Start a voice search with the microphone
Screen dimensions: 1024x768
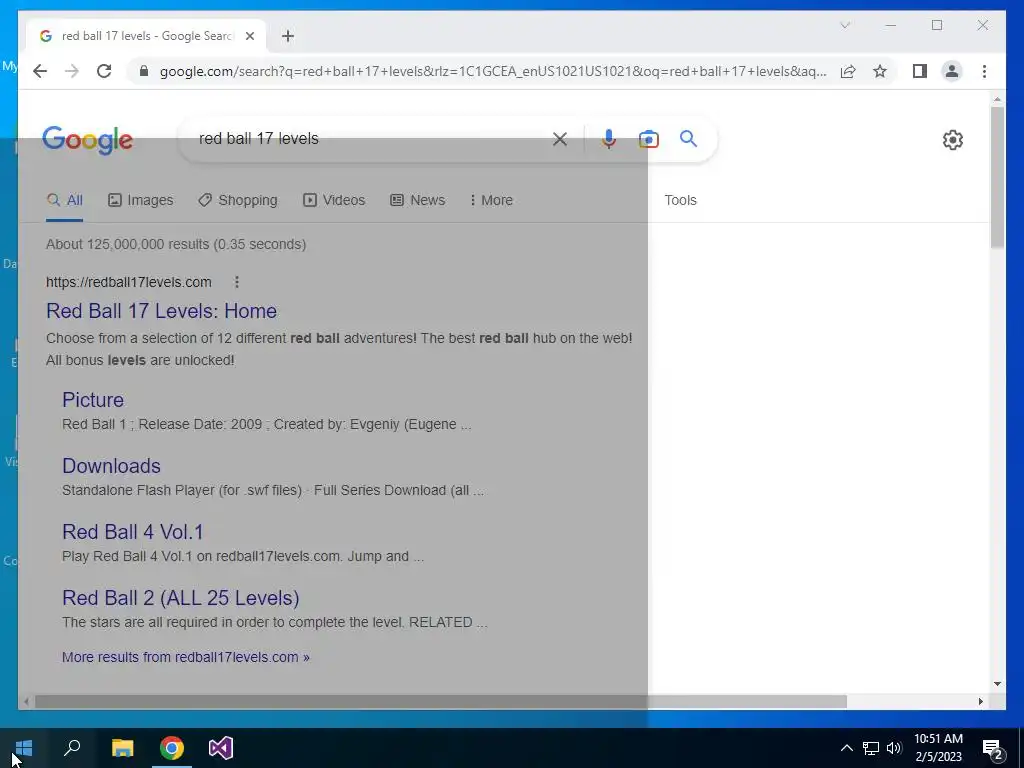click(x=609, y=138)
